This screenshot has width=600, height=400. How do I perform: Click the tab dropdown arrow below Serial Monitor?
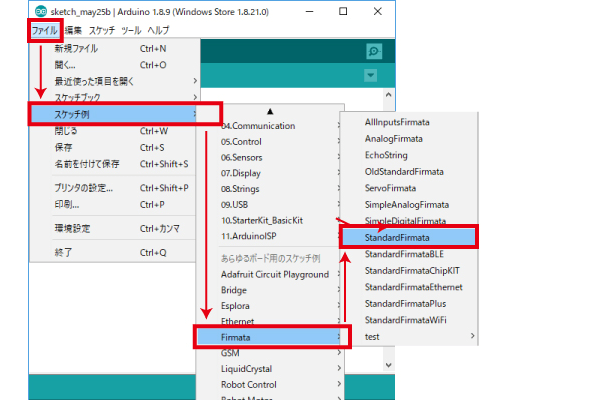click(370, 75)
